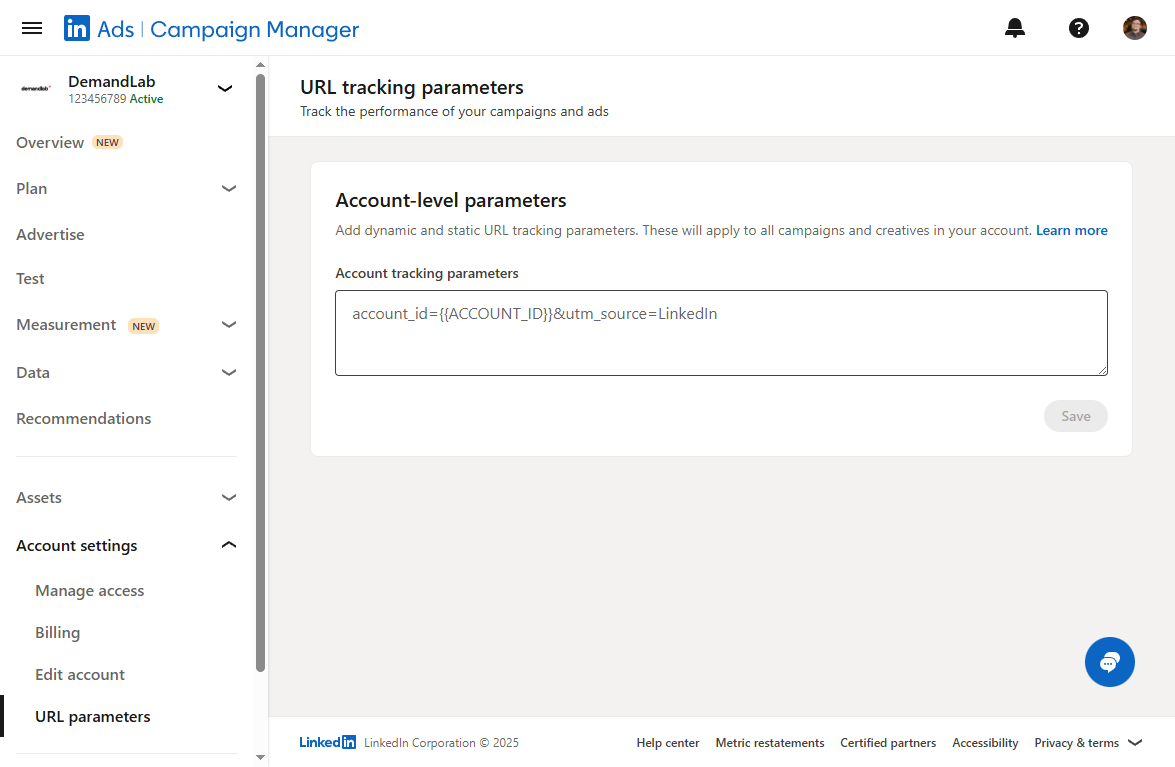Click the profile avatar picture
Image resolution: width=1175 pixels, height=767 pixels.
tap(1135, 28)
